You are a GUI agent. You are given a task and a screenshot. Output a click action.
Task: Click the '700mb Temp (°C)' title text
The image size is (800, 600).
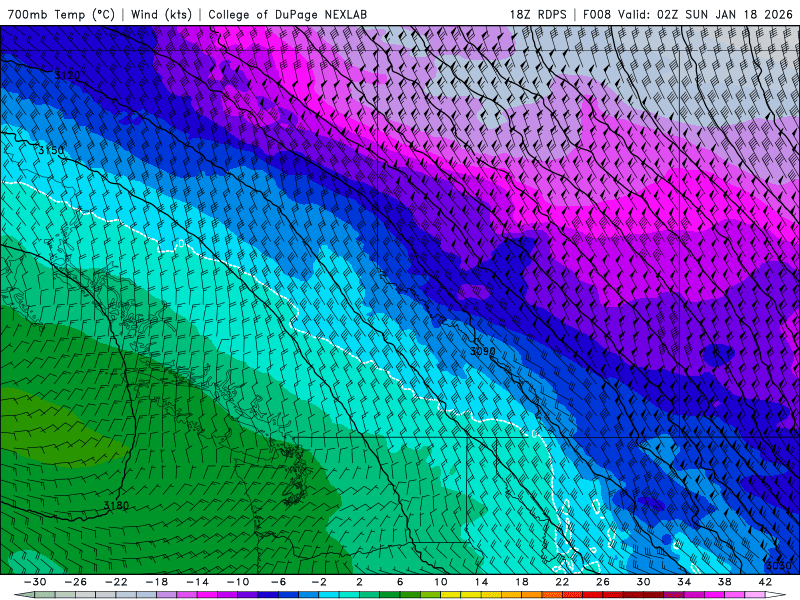61,14
